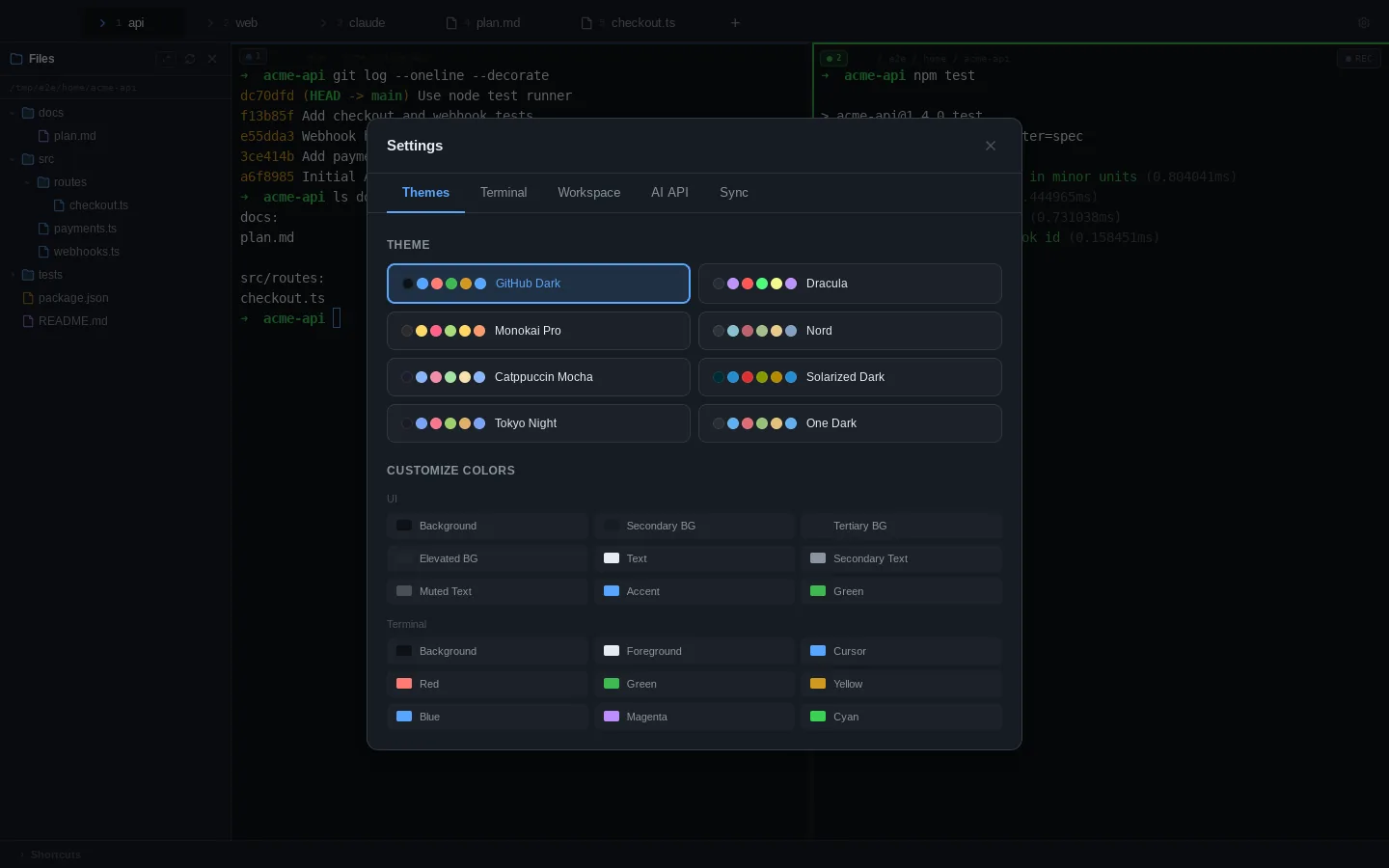The image size is (1389, 868).
Task: Open payments.ts in the file tree
Action: tap(85, 229)
